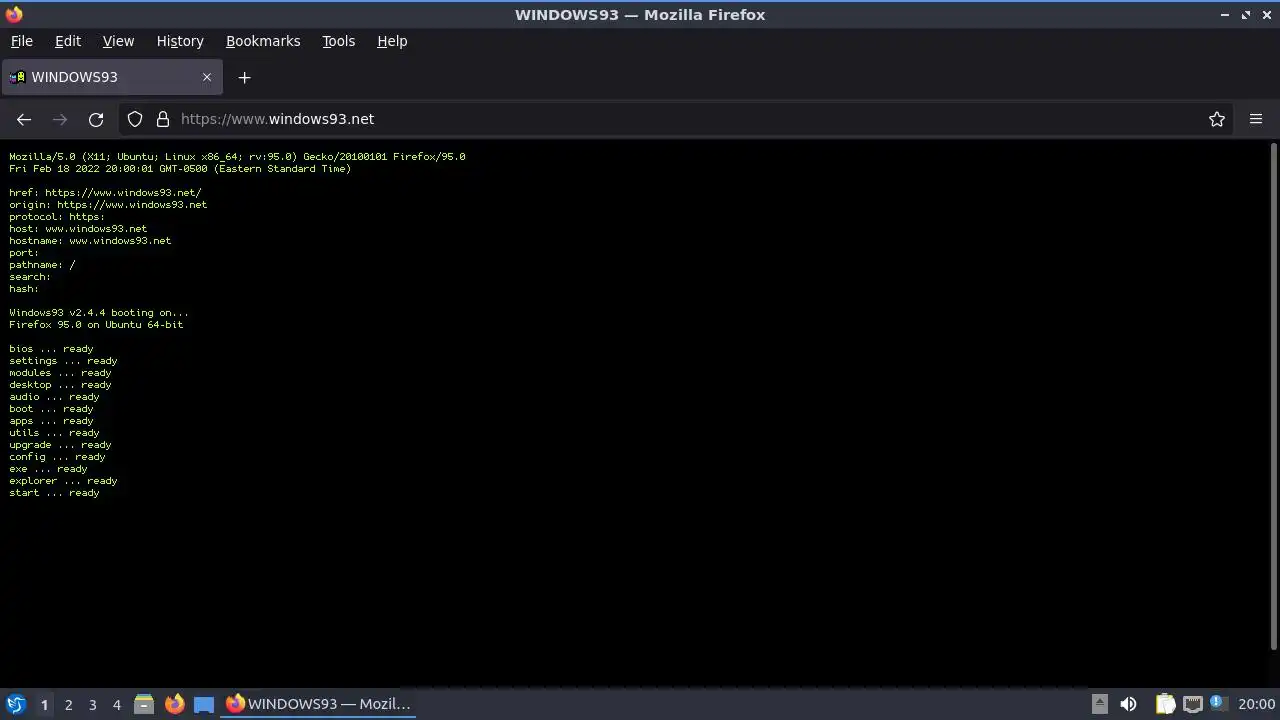Bookmark this page with the star
The image size is (1280, 720).
click(1217, 119)
